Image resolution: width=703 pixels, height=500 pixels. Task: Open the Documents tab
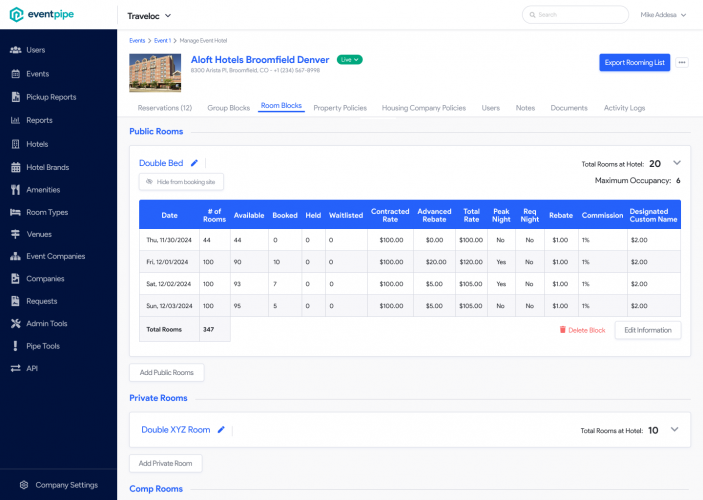pos(569,108)
